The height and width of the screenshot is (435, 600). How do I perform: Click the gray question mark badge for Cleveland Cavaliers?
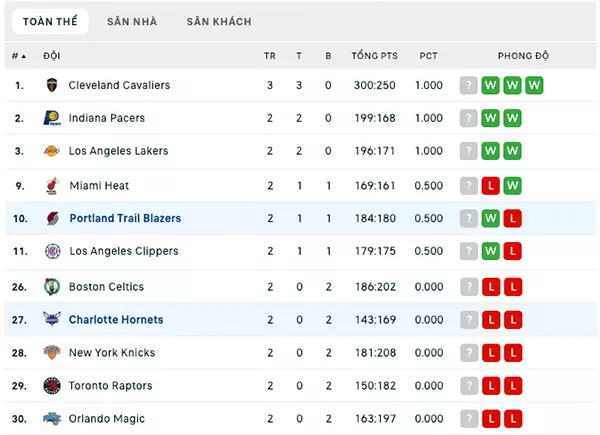(x=468, y=85)
